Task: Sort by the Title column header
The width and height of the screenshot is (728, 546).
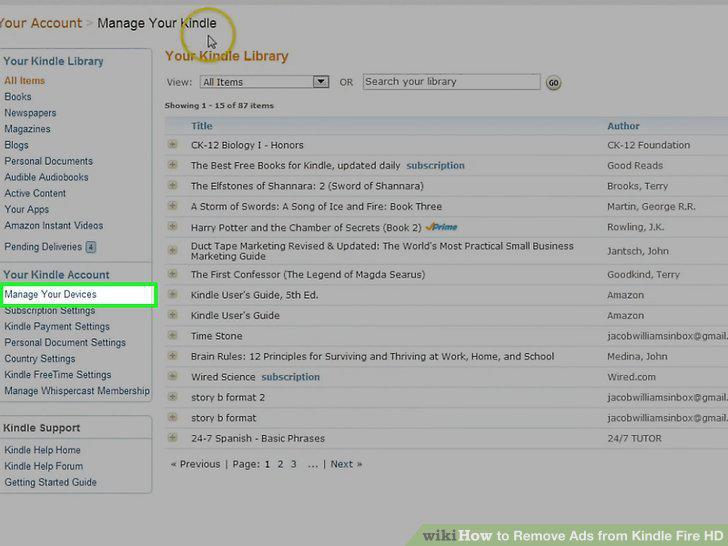Action: [x=202, y=126]
